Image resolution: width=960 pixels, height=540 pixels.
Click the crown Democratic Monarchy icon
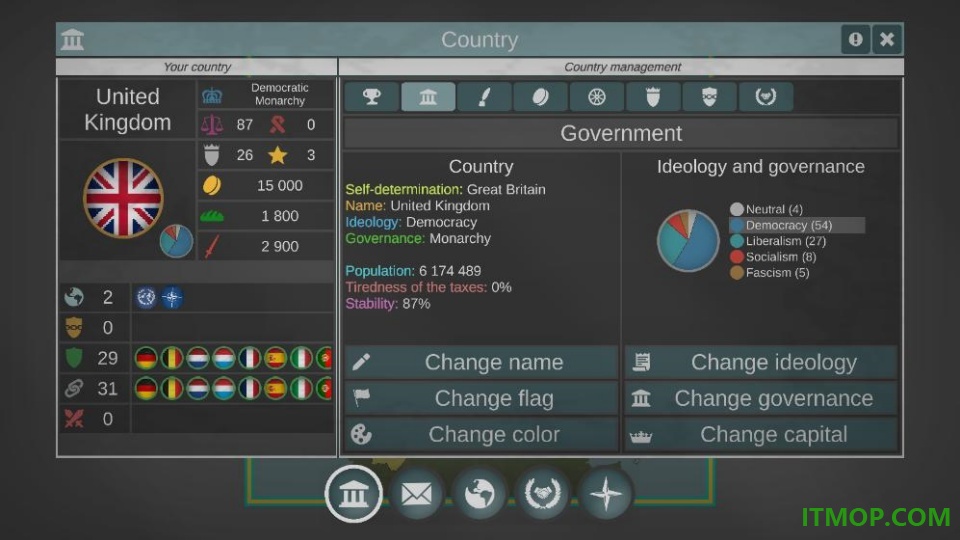pyautogui.click(x=212, y=95)
